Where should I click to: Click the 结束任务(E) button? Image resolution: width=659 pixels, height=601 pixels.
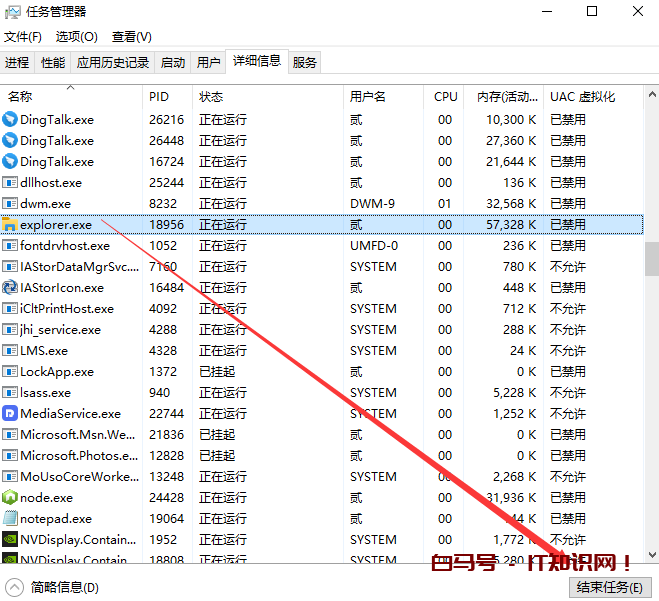click(609, 587)
